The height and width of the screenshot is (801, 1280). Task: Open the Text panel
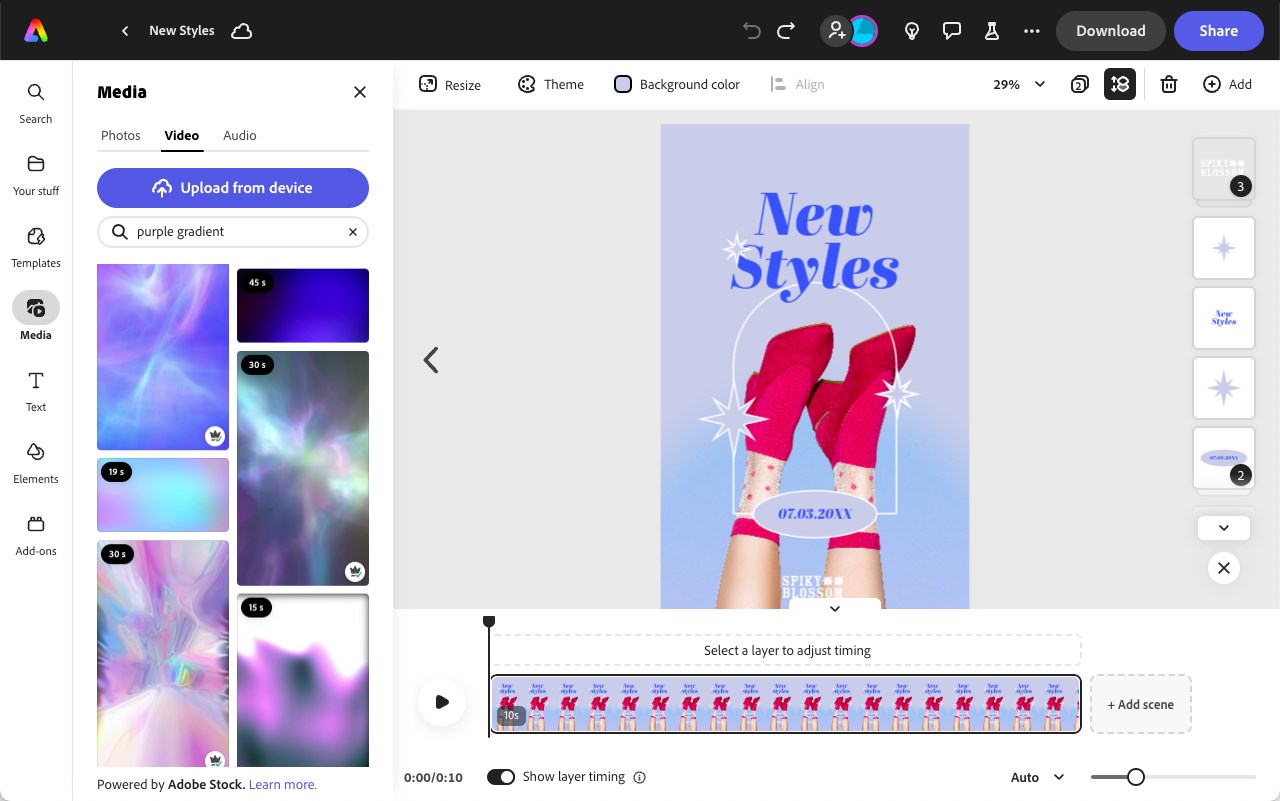[x=35, y=391]
